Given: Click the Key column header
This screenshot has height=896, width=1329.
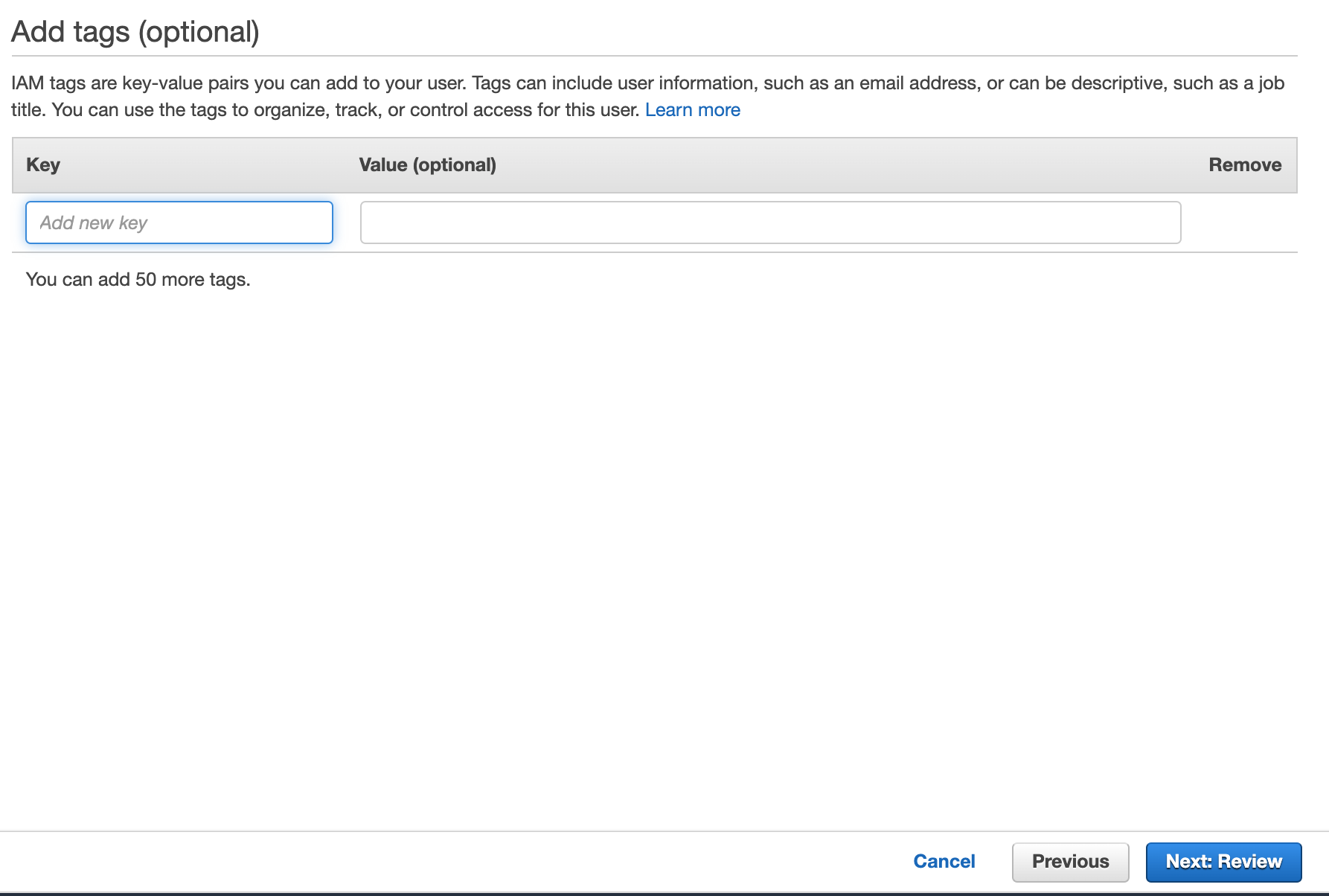Looking at the screenshot, I should pyautogui.click(x=43, y=164).
